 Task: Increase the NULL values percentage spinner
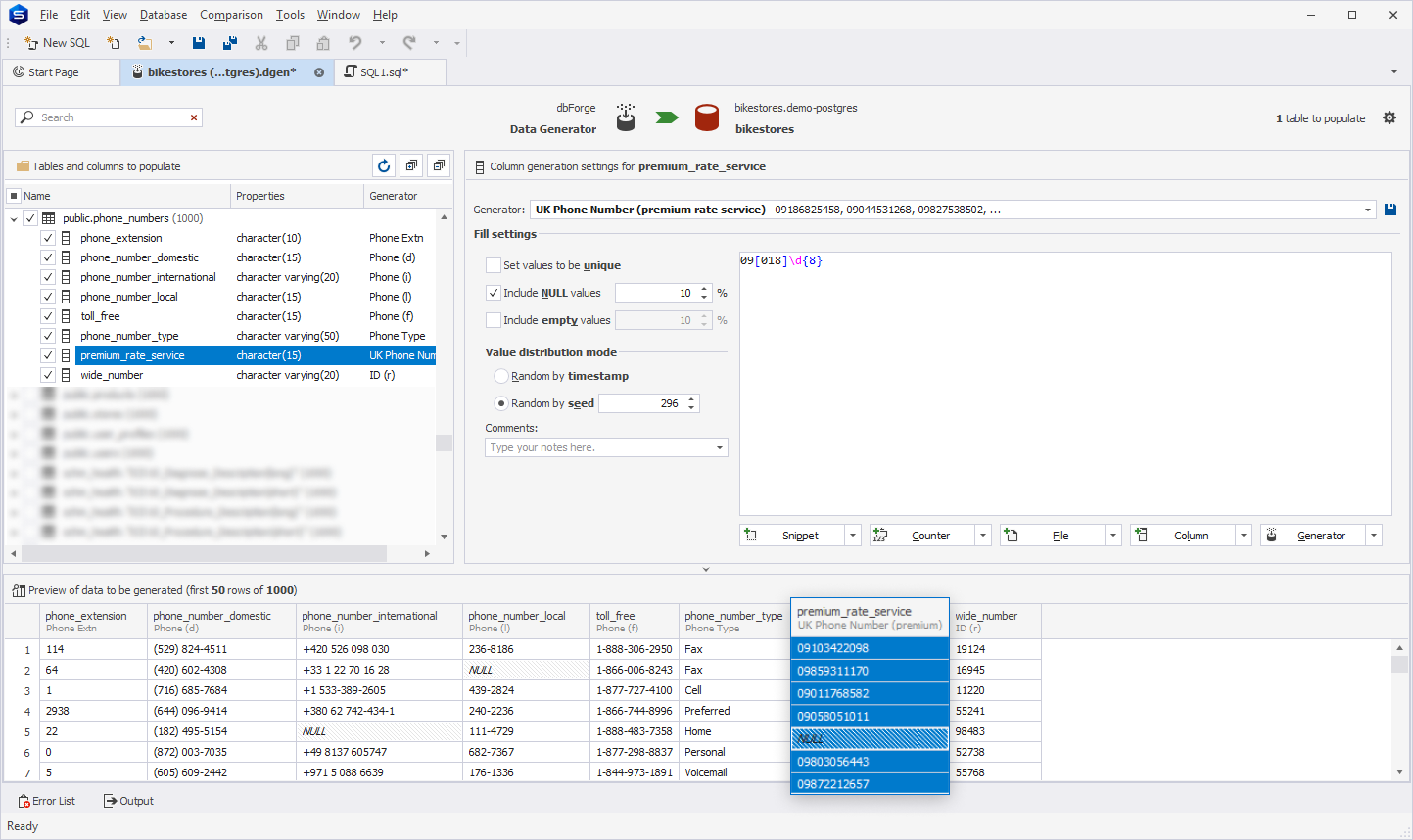[x=704, y=289]
